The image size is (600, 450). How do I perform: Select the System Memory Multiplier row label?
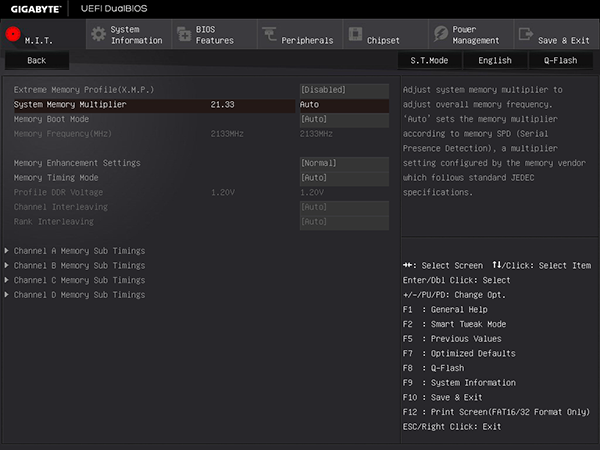pyautogui.click(x=70, y=104)
